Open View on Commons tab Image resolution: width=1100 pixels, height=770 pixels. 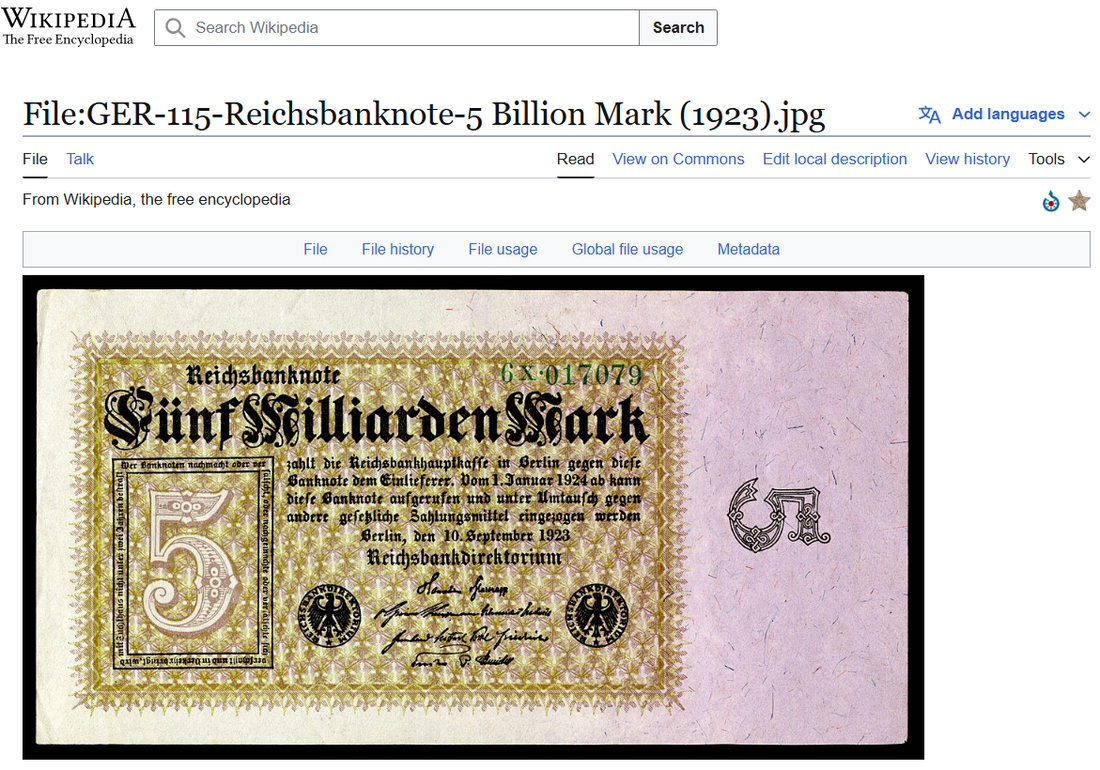678,159
